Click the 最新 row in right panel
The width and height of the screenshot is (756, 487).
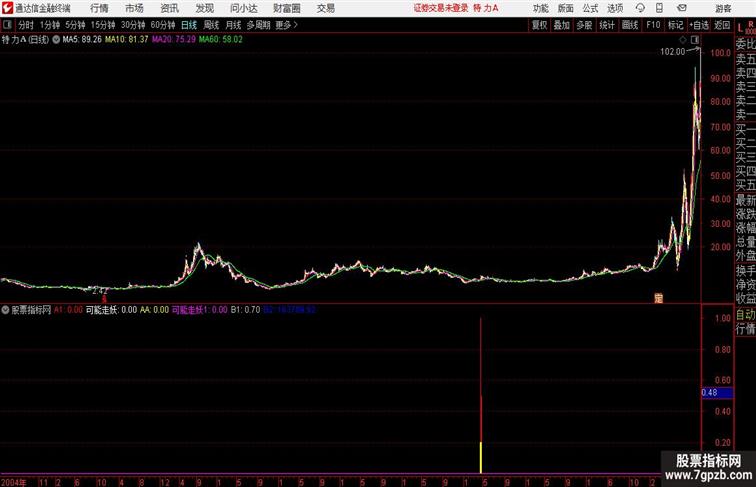click(745, 200)
